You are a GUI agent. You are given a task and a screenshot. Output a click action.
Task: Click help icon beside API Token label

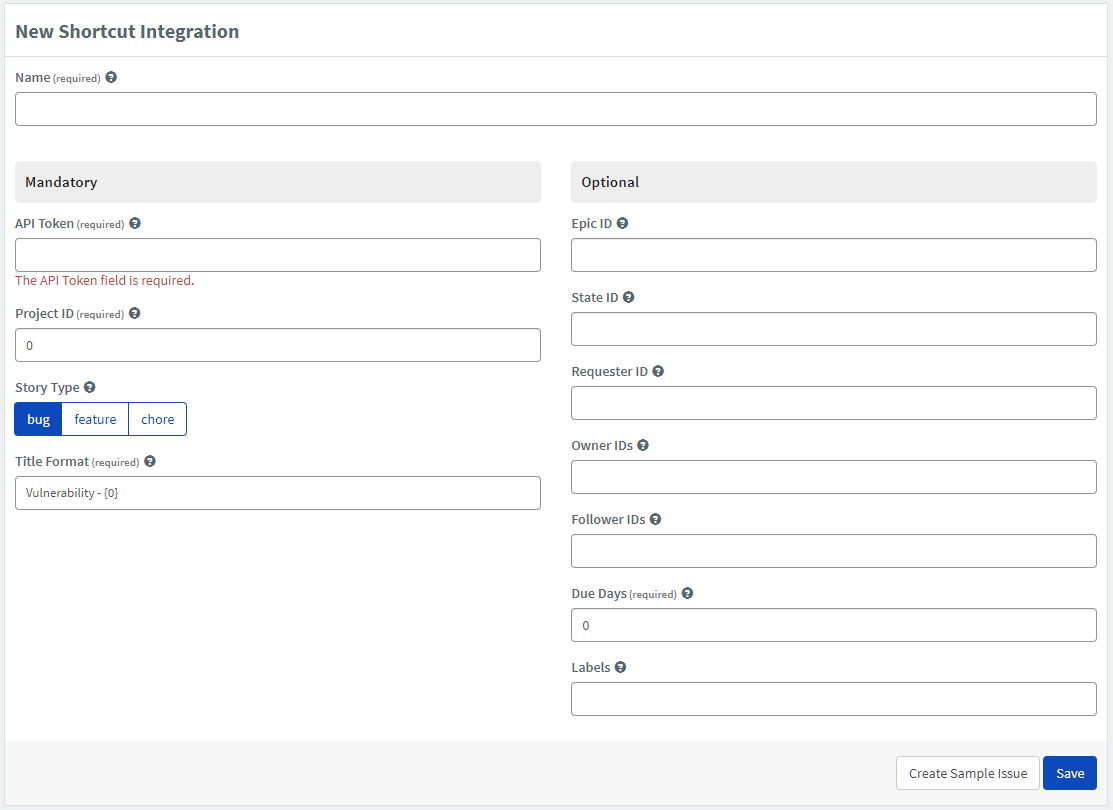tap(135, 223)
